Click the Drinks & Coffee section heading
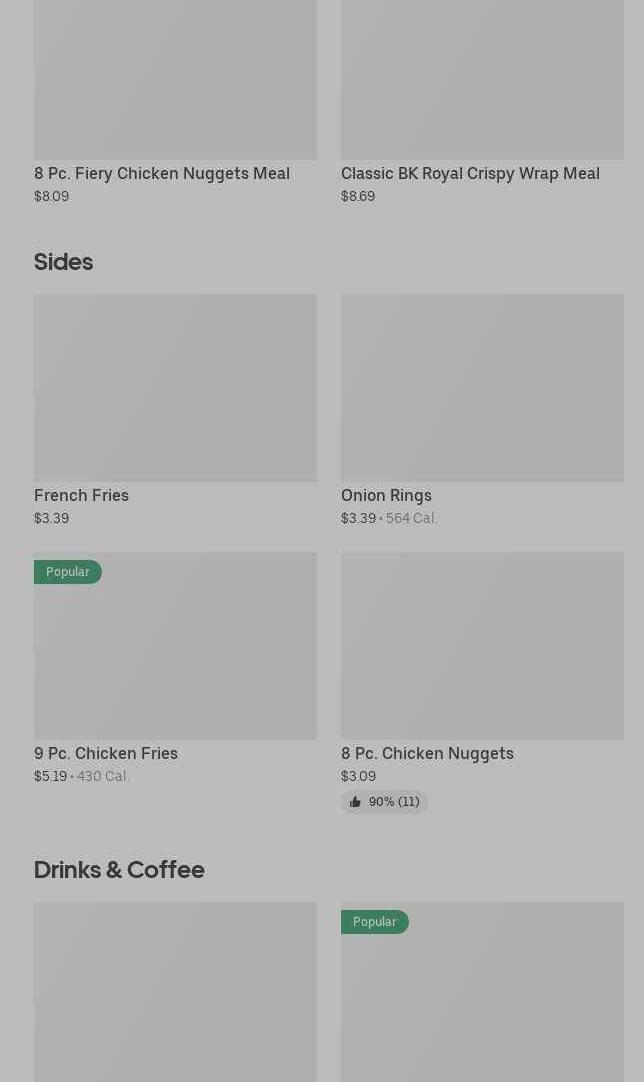 (119, 870)
